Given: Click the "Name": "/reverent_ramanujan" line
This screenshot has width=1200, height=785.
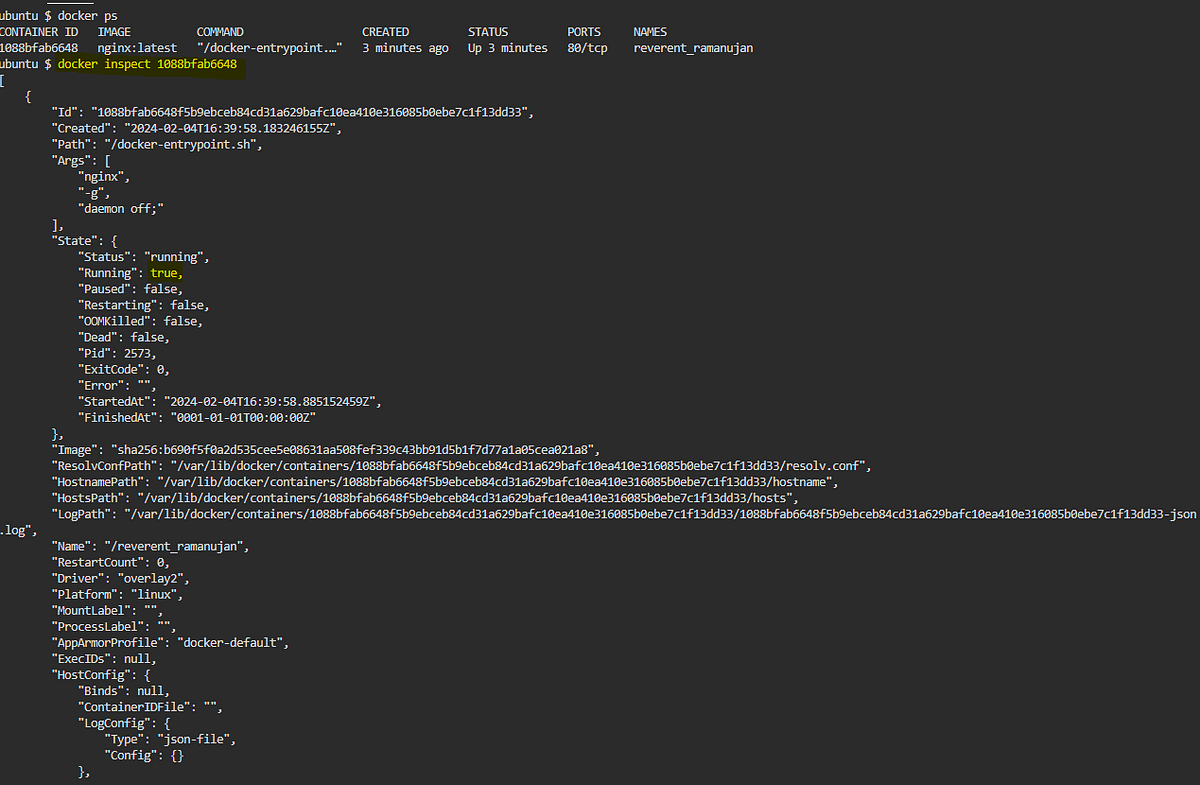Looking at the screenshot, I should pos(150,546).
